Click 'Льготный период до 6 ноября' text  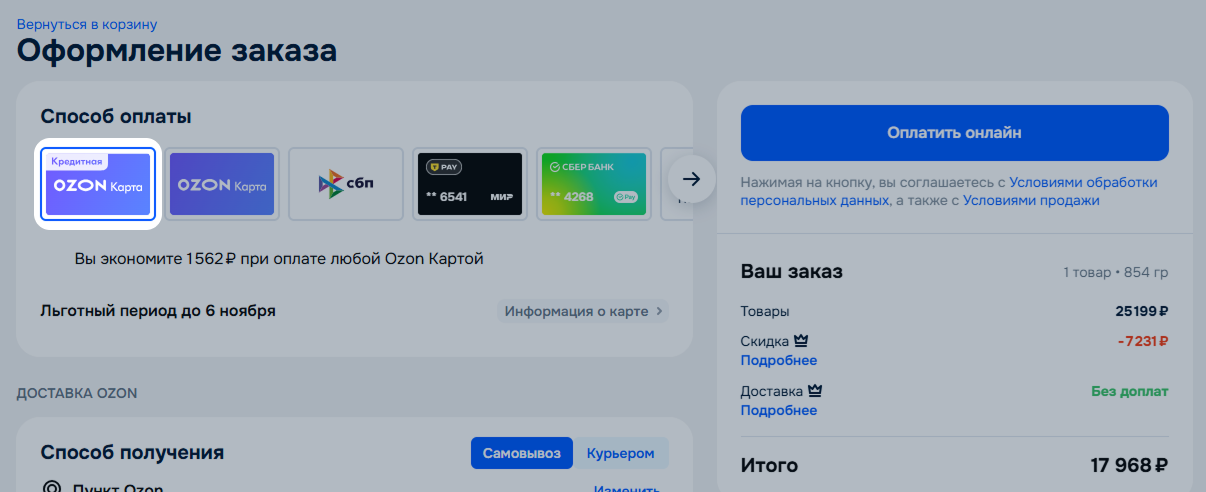click(158, 311)
